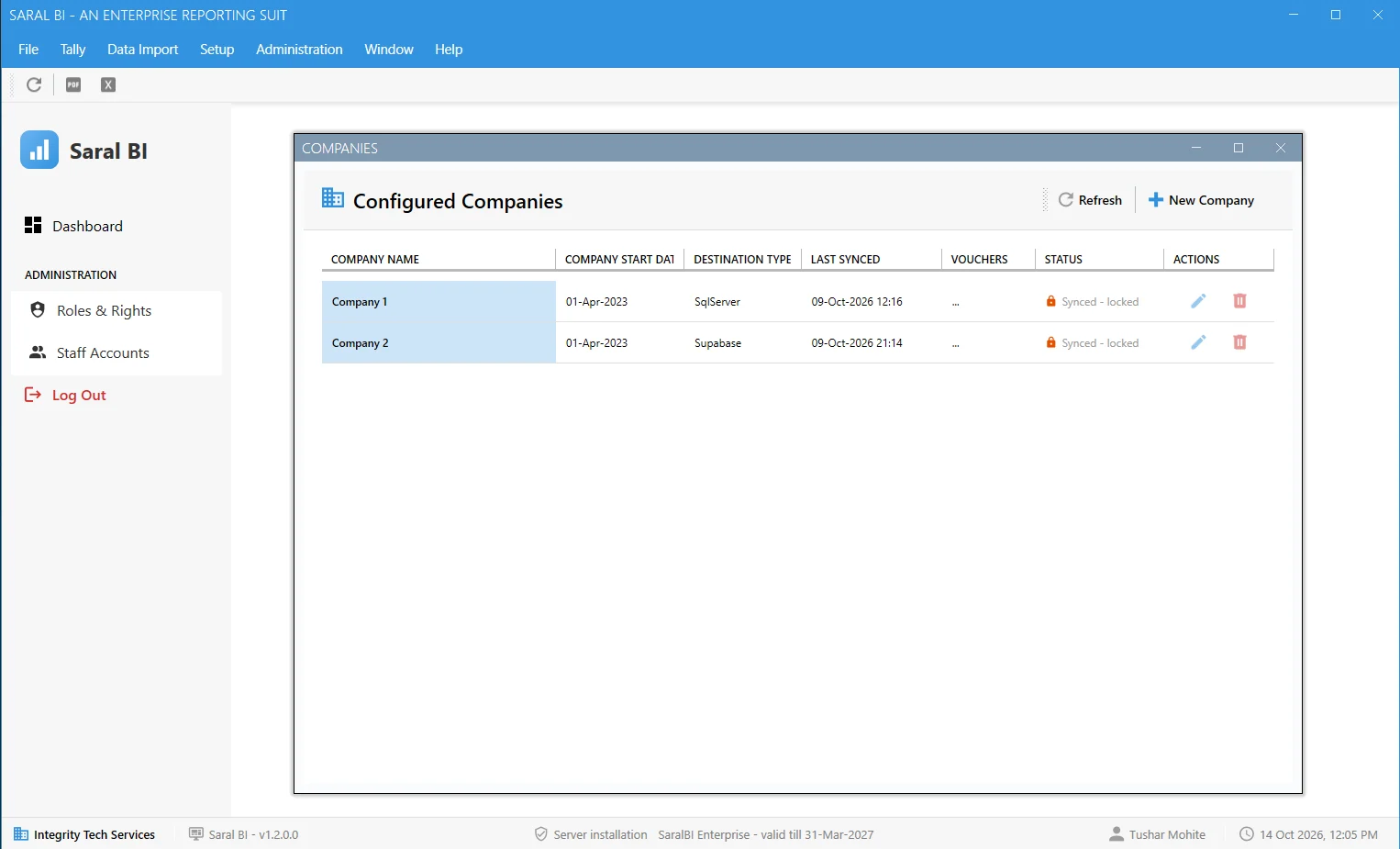Click Configured Companies building icon
This screenshot has width=1400, height=849.
(x=333, y=198)
